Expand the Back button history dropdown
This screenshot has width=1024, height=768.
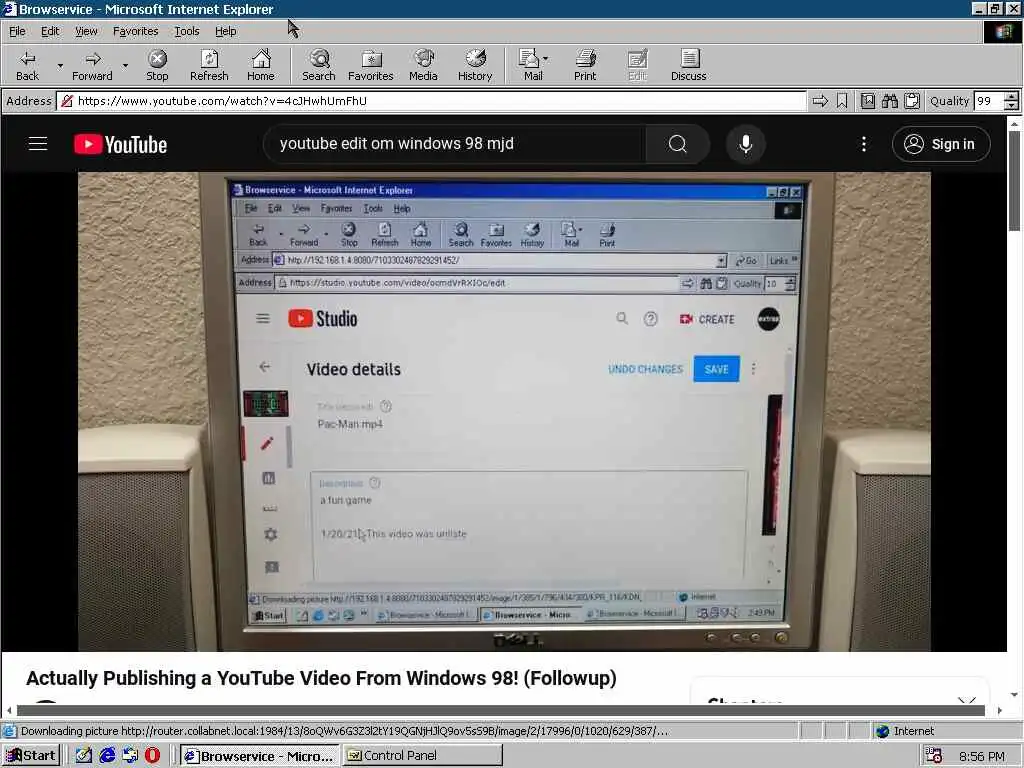click(x=59, y=65)
